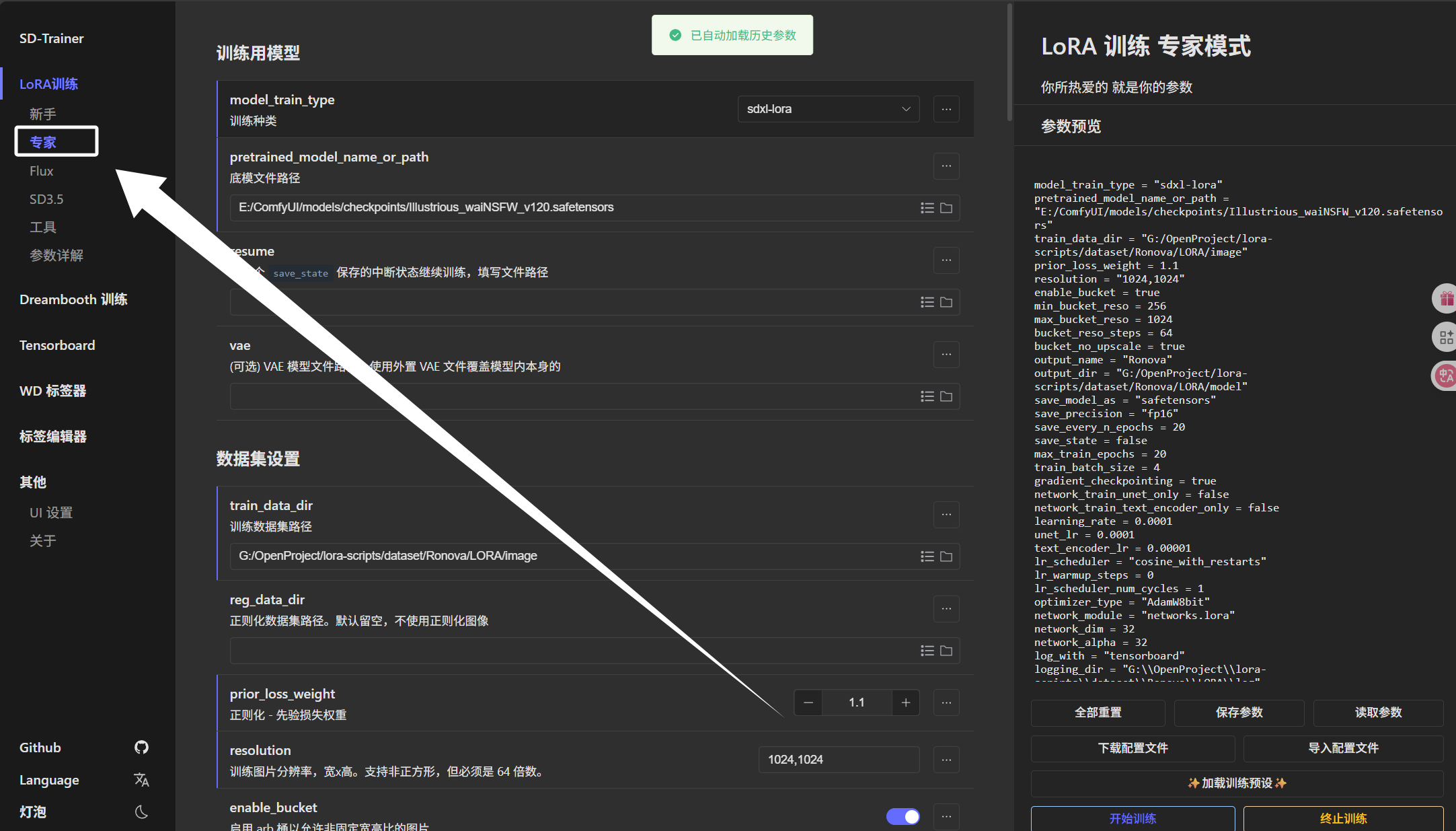Toggle the enable_bucket switch
Image resolution: width=1456 pixels, height=831 pixels.
tap(903, 816)
